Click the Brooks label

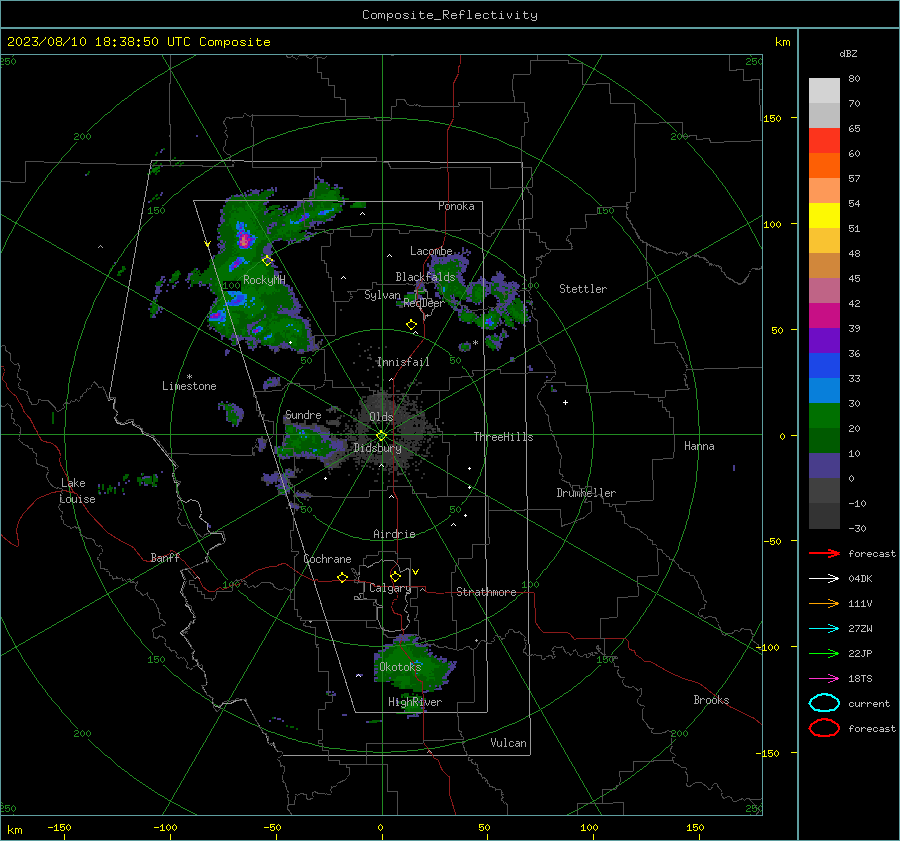[x=711, y=700]
